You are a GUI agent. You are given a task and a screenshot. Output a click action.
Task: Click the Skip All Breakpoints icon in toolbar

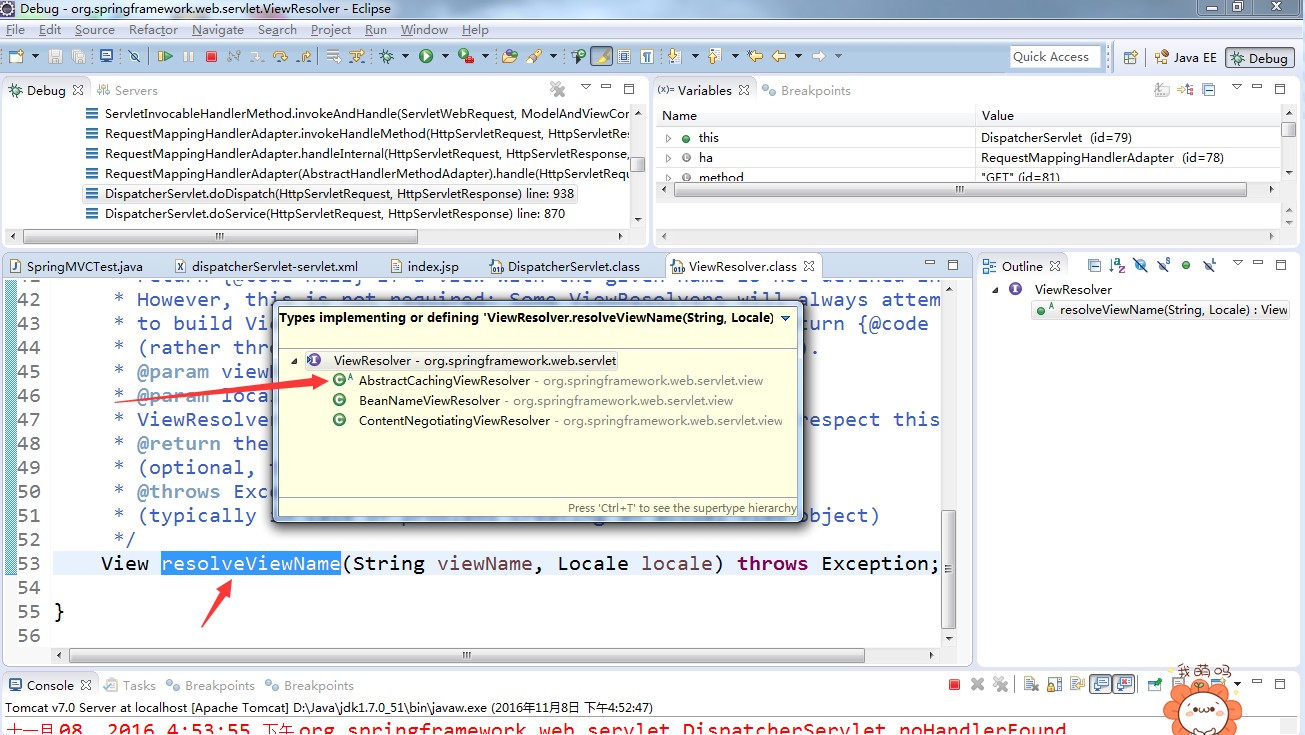(134, 56)
